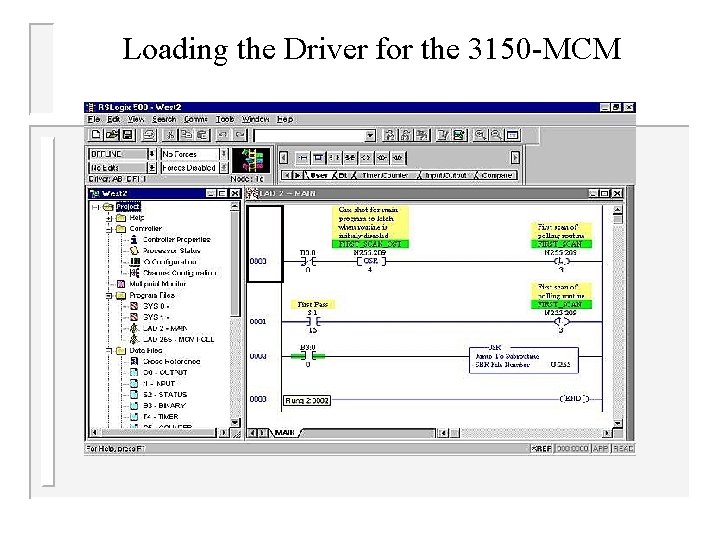The image size is (720, 540).
Task: Click the XREF status bar indicator
Action: 542,449
